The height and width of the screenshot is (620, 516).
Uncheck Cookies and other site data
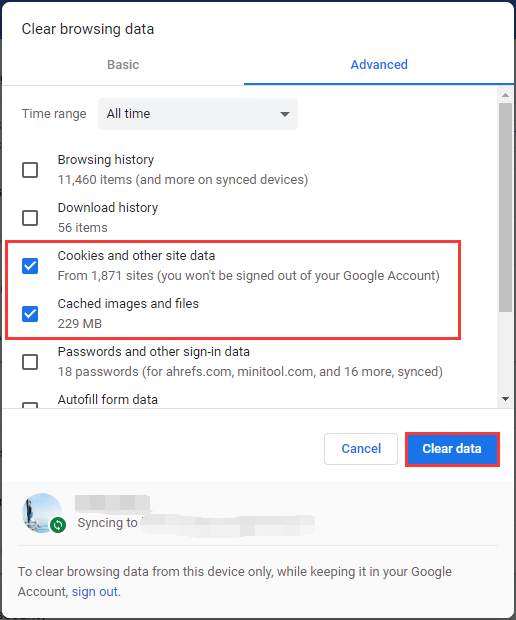pos(30,266)
